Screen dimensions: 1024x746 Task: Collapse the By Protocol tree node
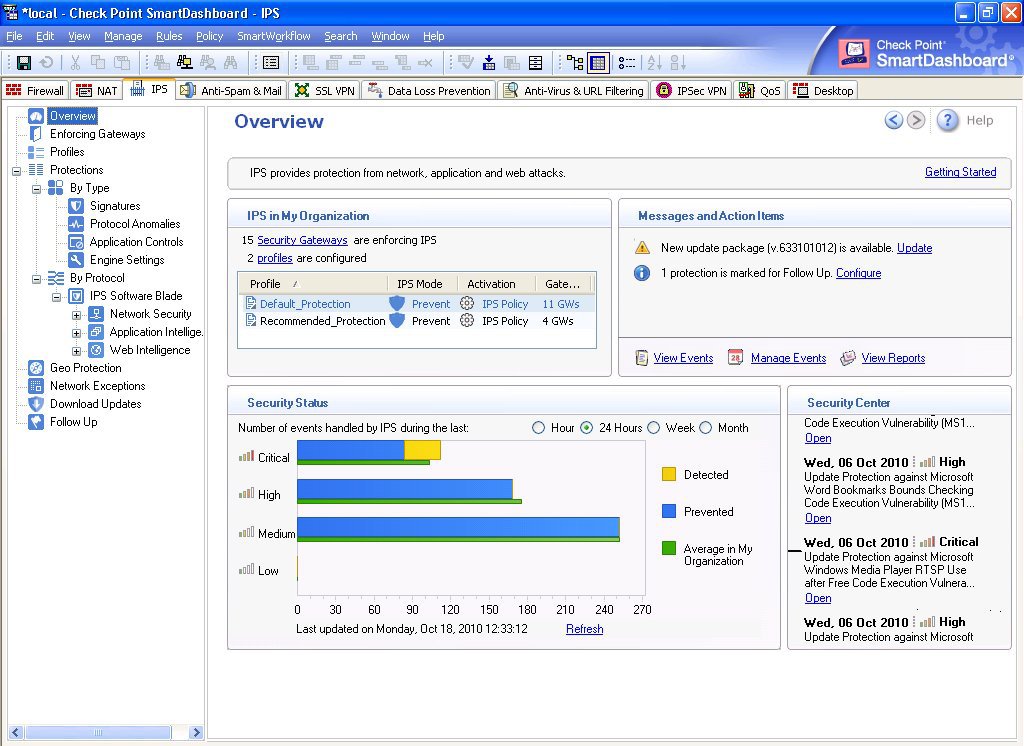coord(37,278)
